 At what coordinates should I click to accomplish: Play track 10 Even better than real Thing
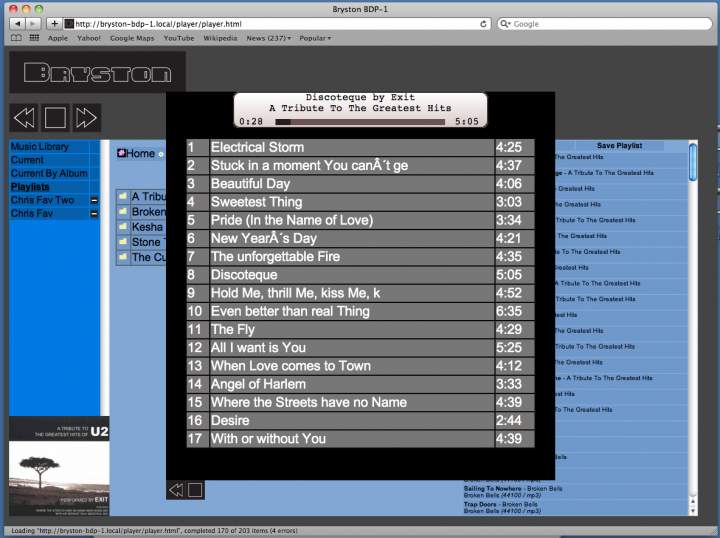360,311
